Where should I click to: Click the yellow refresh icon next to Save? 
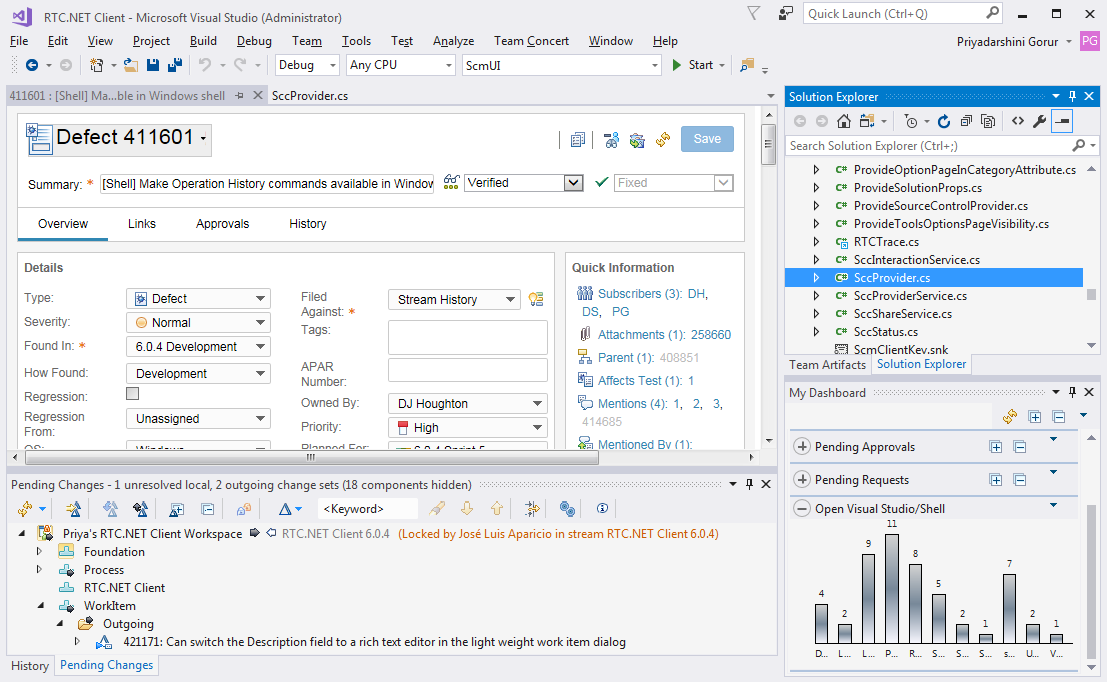coord(662,140)
